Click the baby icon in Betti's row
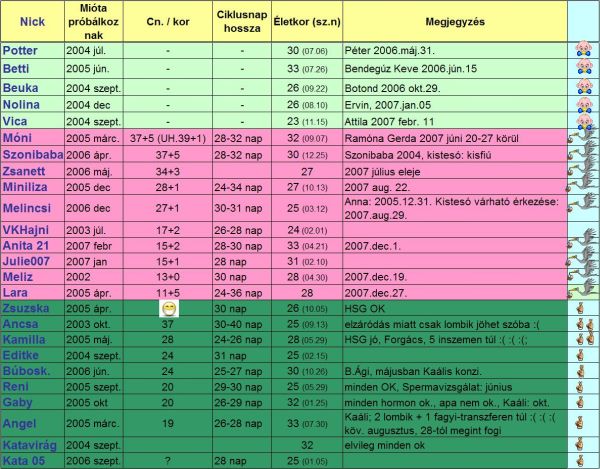The width and height of the screenshot is (600, 469). pyautogui.click(x=582, y=67)
